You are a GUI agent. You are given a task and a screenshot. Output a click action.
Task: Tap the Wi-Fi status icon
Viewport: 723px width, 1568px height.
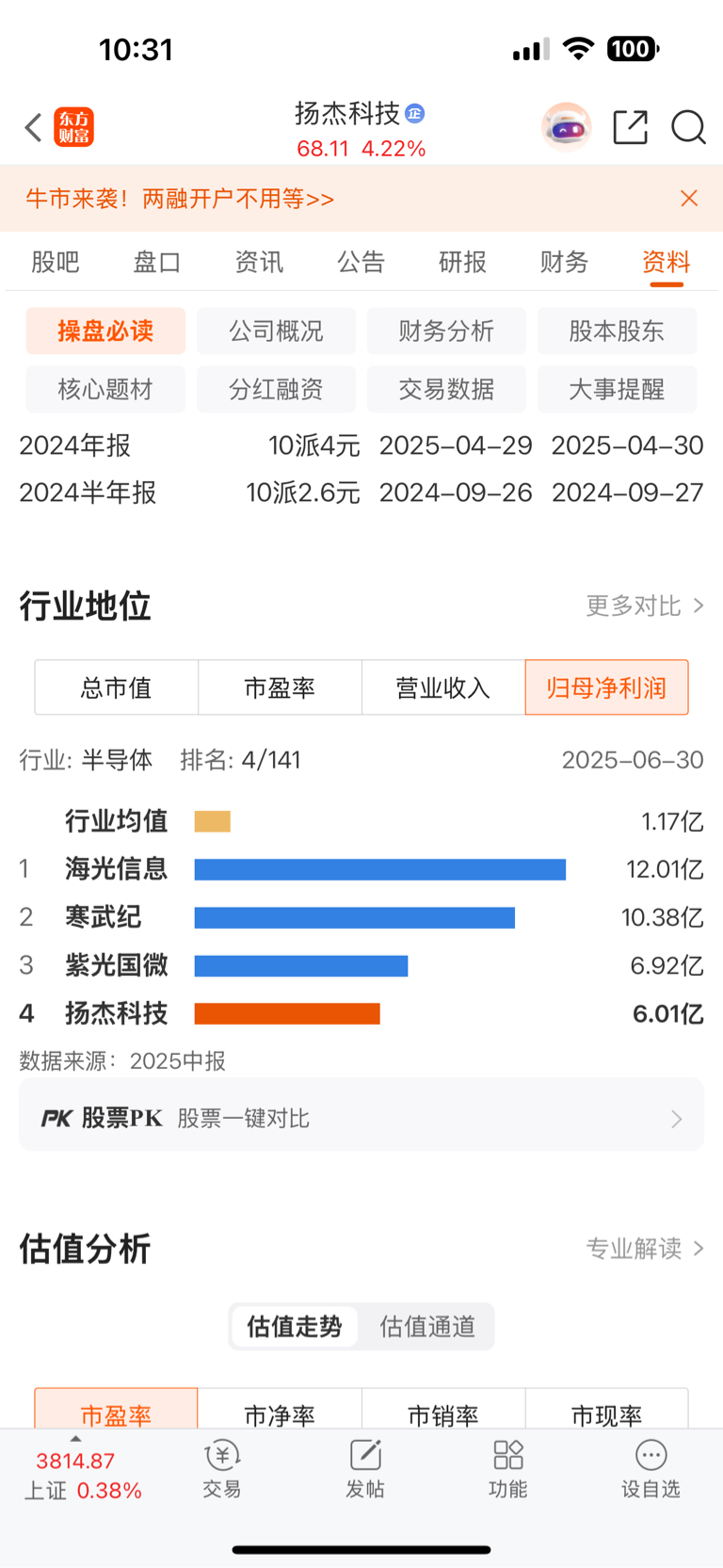click(578, 49)
